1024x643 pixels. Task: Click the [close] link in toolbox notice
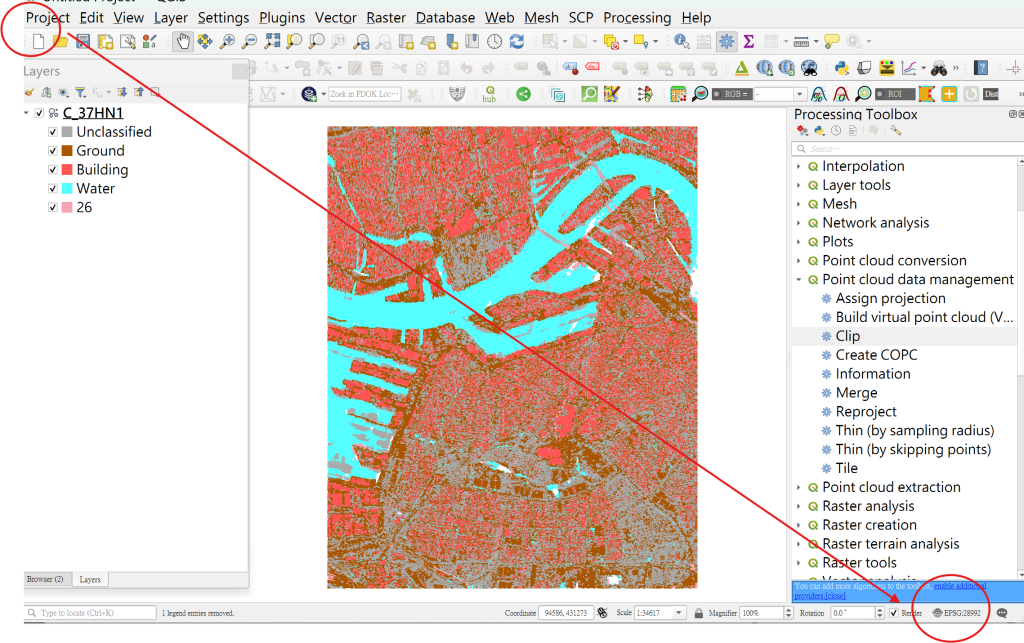(835, 596)
